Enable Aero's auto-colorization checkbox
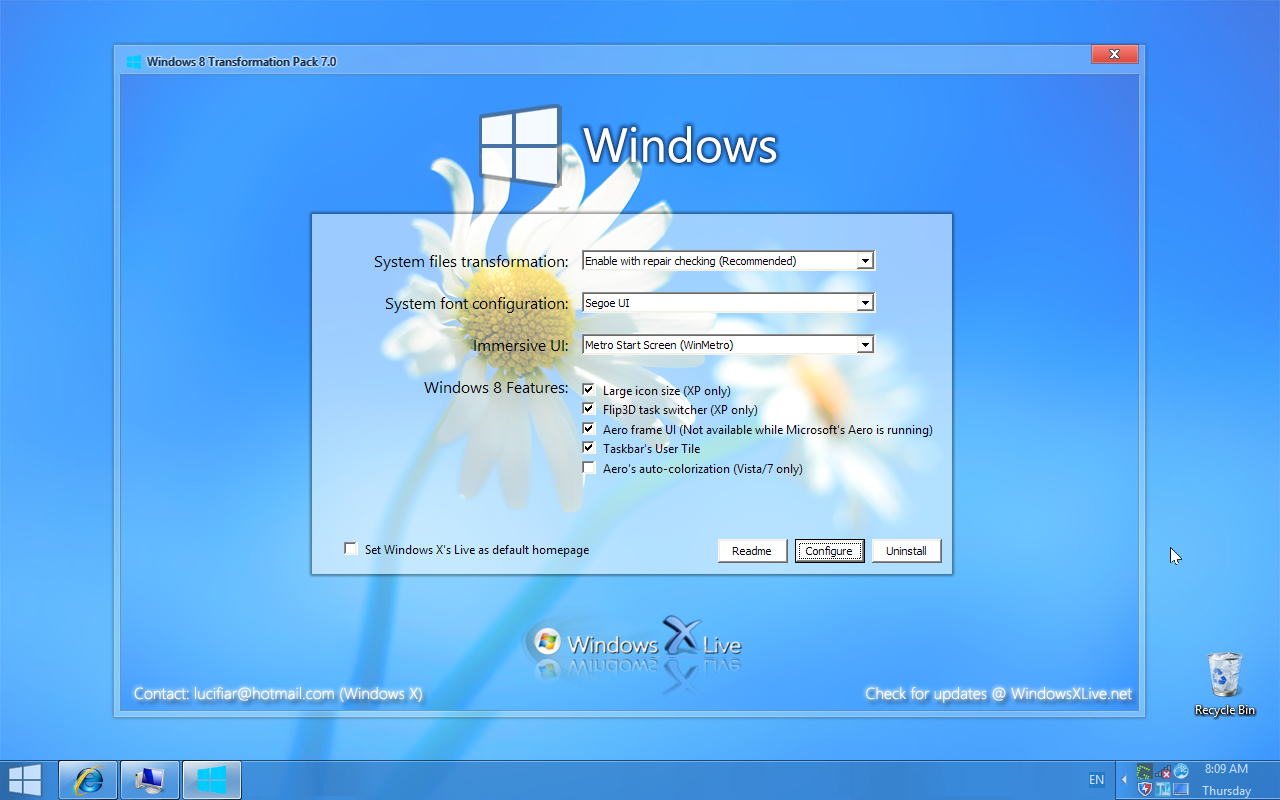The width and height of the screenshot is (1280, 800). pyautogui.click(x=589, y=468)
